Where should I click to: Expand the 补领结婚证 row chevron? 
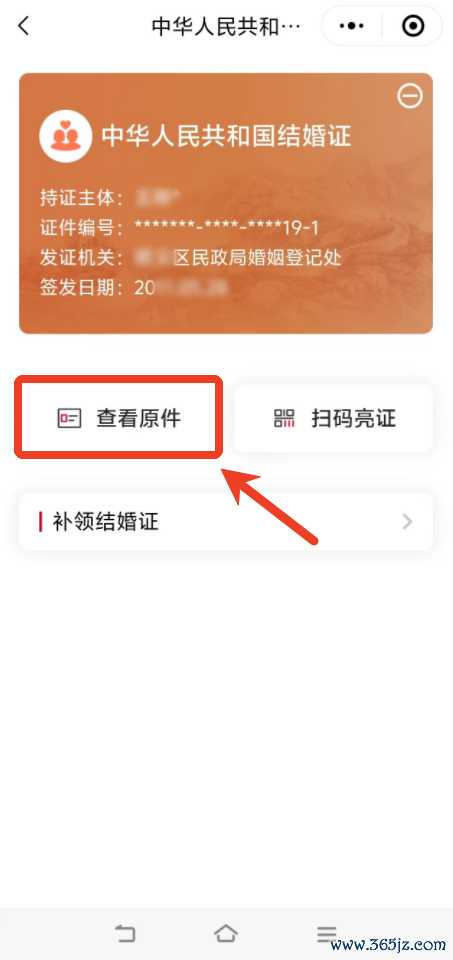[408, 522]
